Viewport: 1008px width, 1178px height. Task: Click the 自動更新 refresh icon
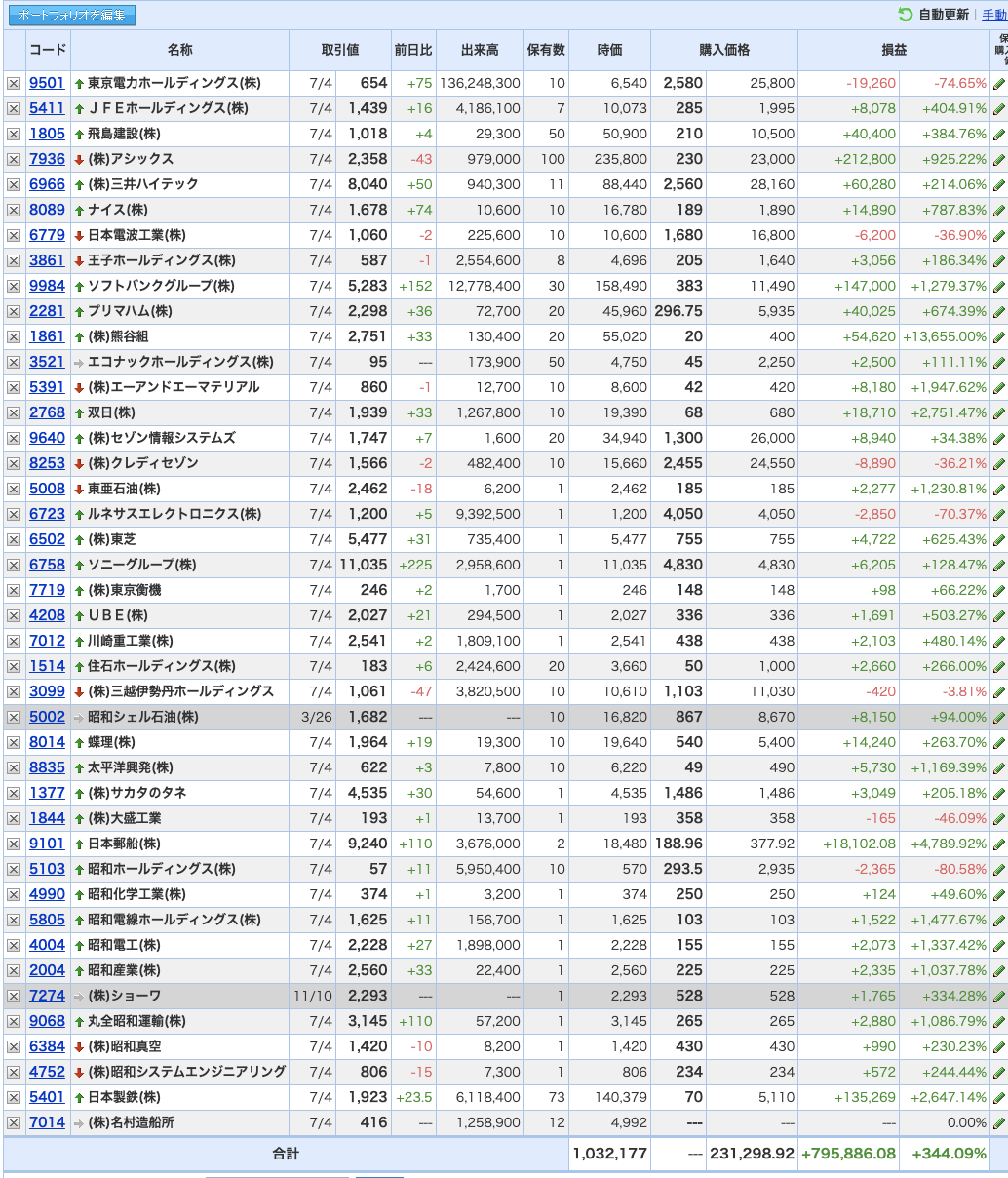(906, 15)
